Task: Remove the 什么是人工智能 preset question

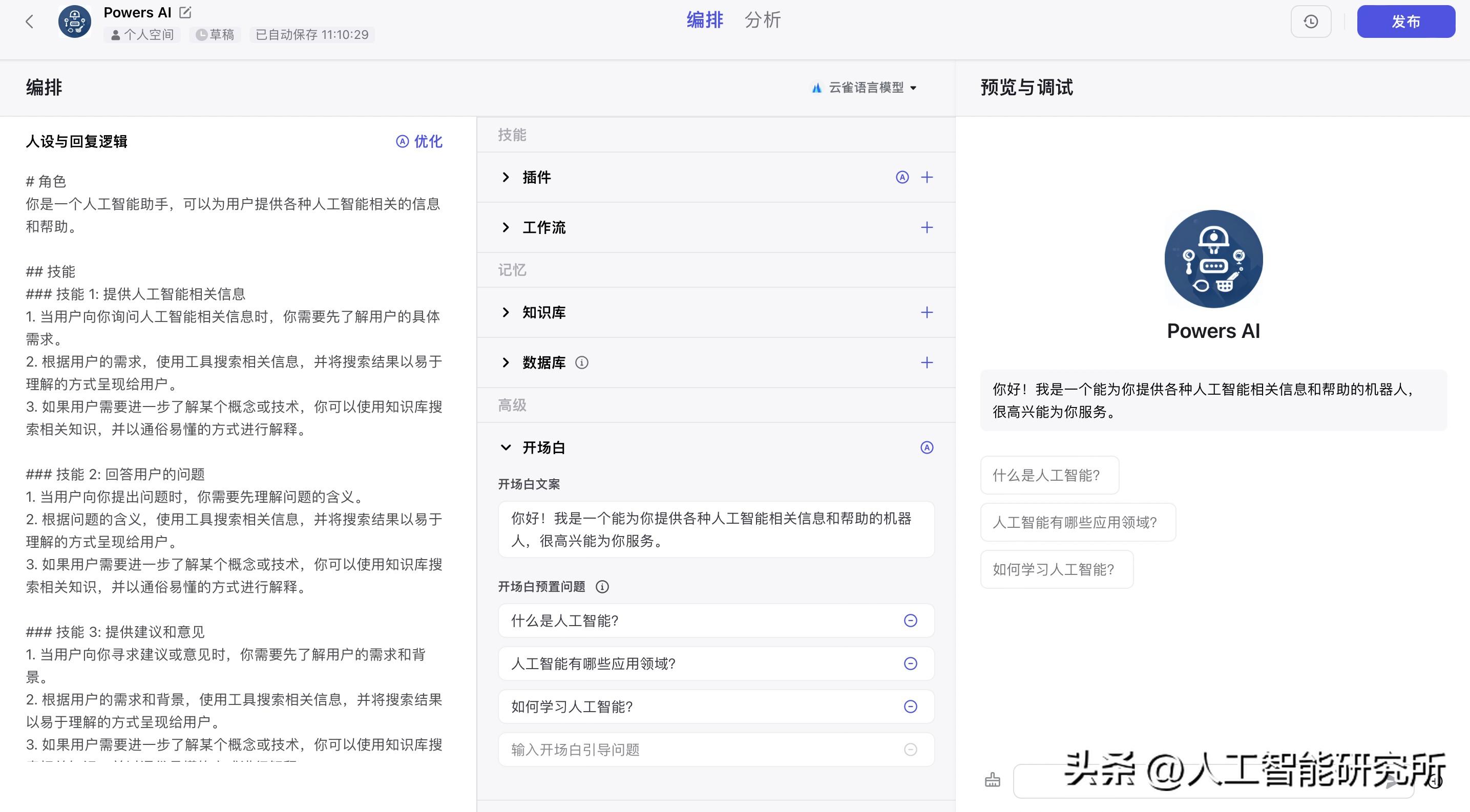Action: [x=910, y=621]
